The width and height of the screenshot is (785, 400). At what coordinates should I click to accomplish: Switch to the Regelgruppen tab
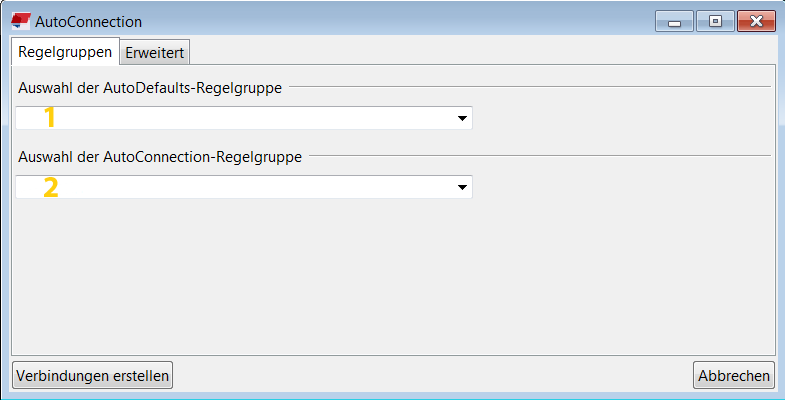(65, 52)
